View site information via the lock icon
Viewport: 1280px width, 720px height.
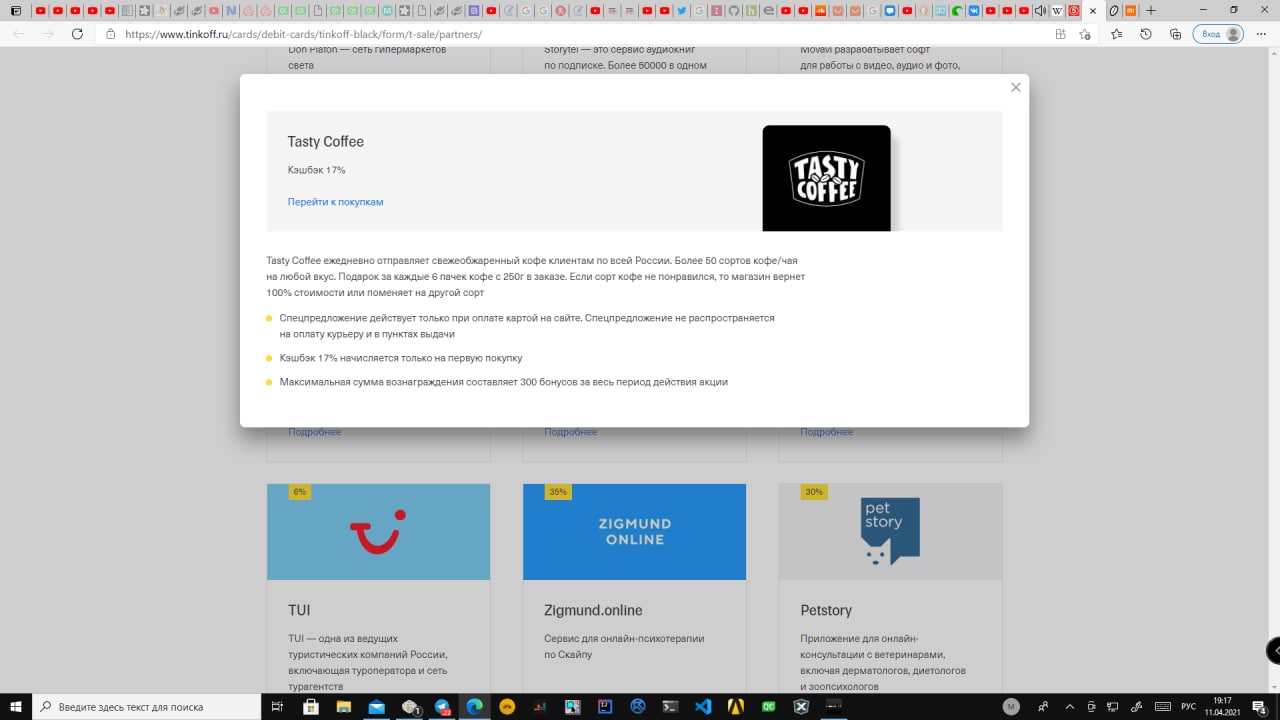click(111, 34)
